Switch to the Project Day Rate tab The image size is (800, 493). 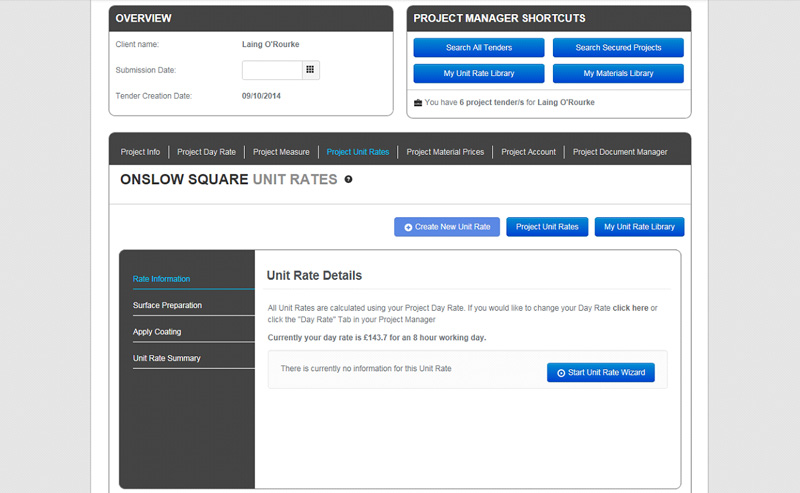(x=206, y=152)
